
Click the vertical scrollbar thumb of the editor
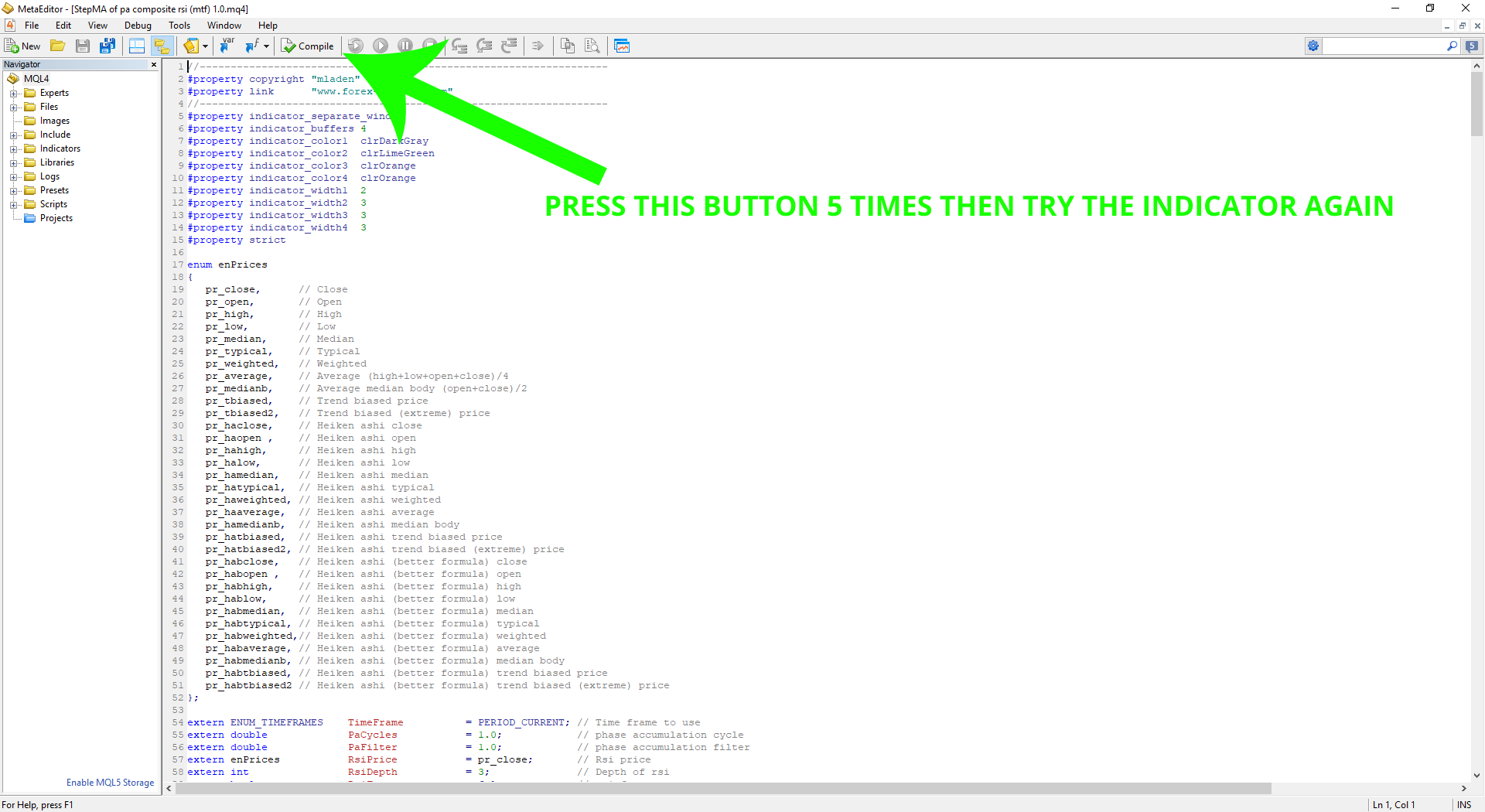[1476, 104]
